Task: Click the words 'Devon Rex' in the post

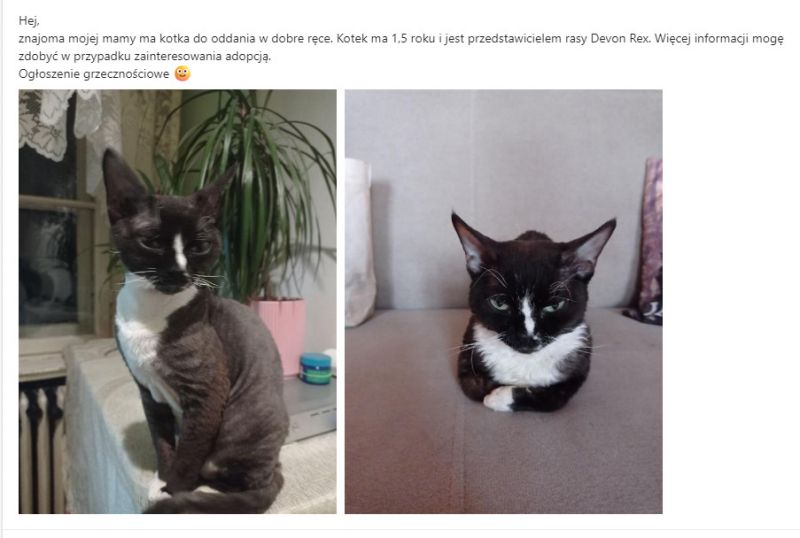Action: pyautogui.click(x=619, y=38)
